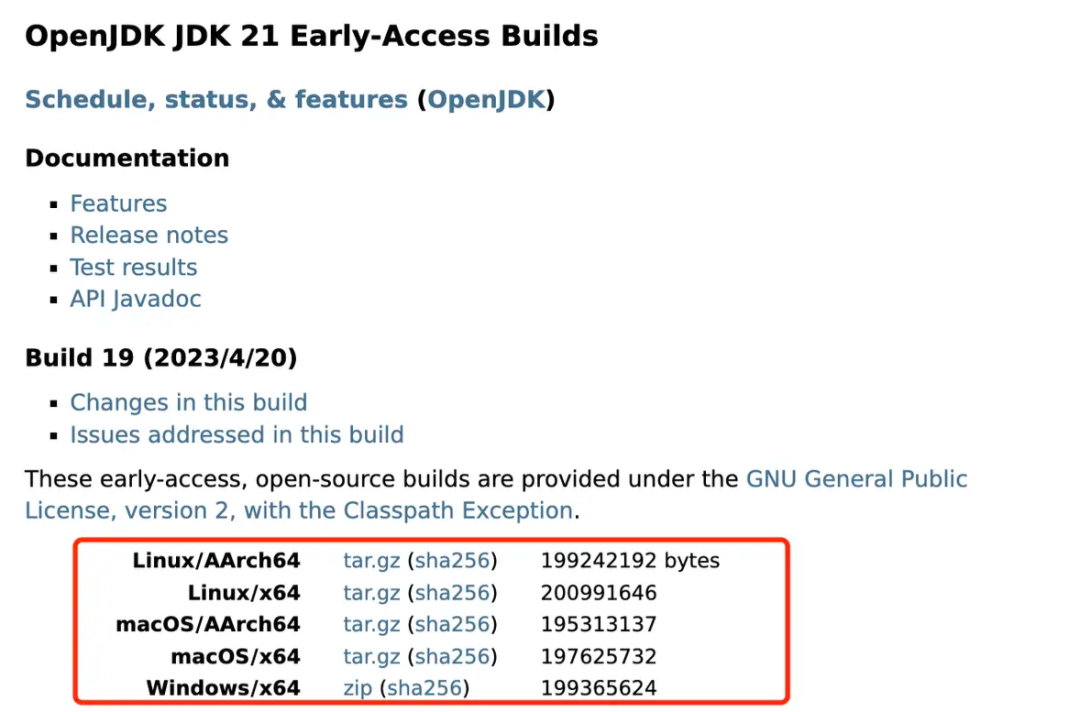Download the macOS/x64 tar.gz

372,657
